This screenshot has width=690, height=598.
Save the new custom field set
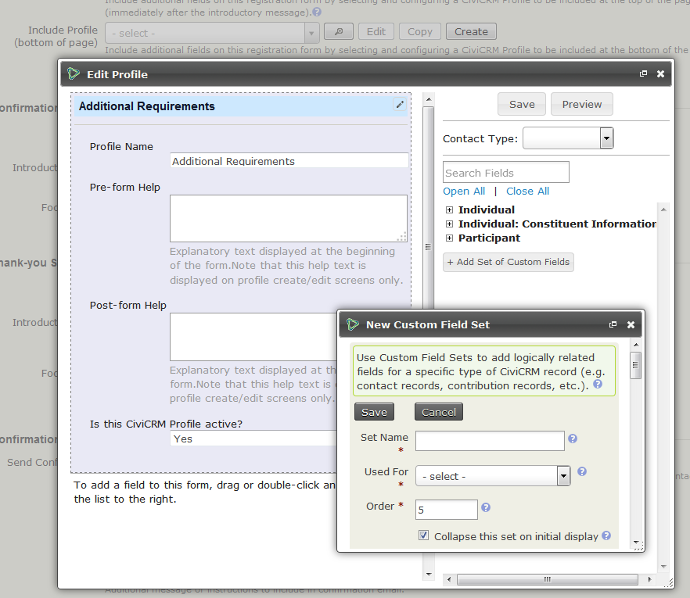pyautogui.click(x=374, y=412)
